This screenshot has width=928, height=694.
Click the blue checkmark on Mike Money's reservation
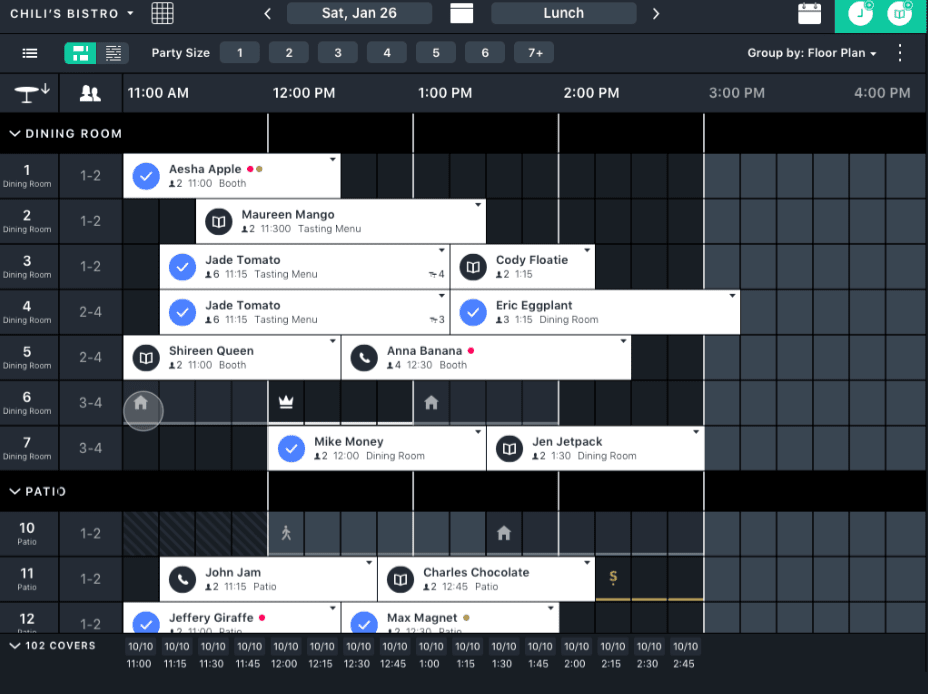point(291,448)
